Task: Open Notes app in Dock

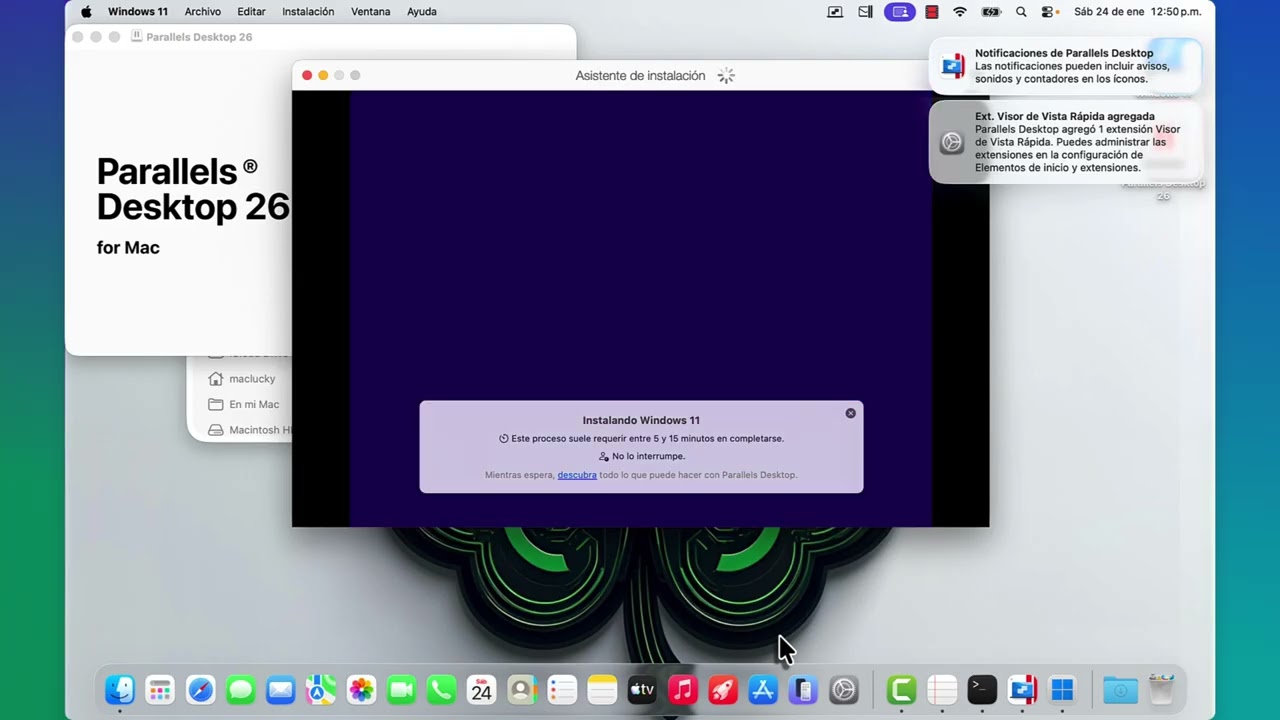Action: tap(602, 690)
